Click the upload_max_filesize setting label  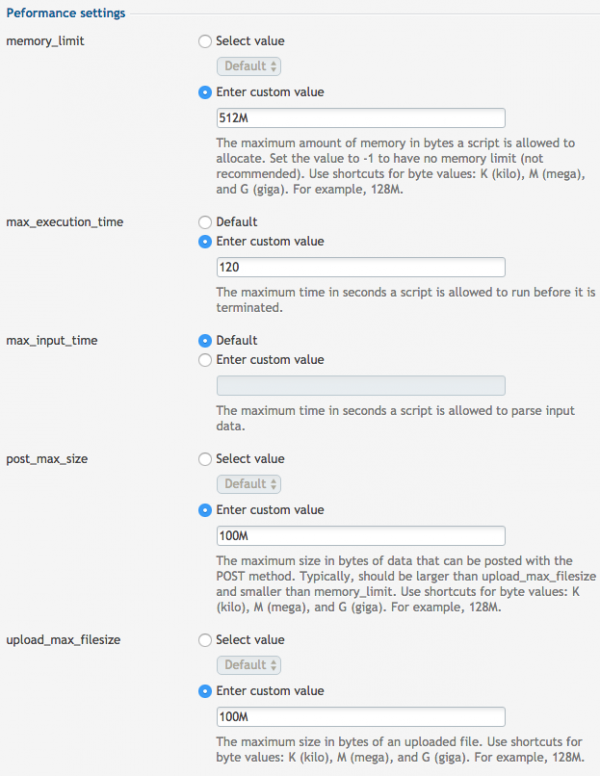click(x=63, y=640)
